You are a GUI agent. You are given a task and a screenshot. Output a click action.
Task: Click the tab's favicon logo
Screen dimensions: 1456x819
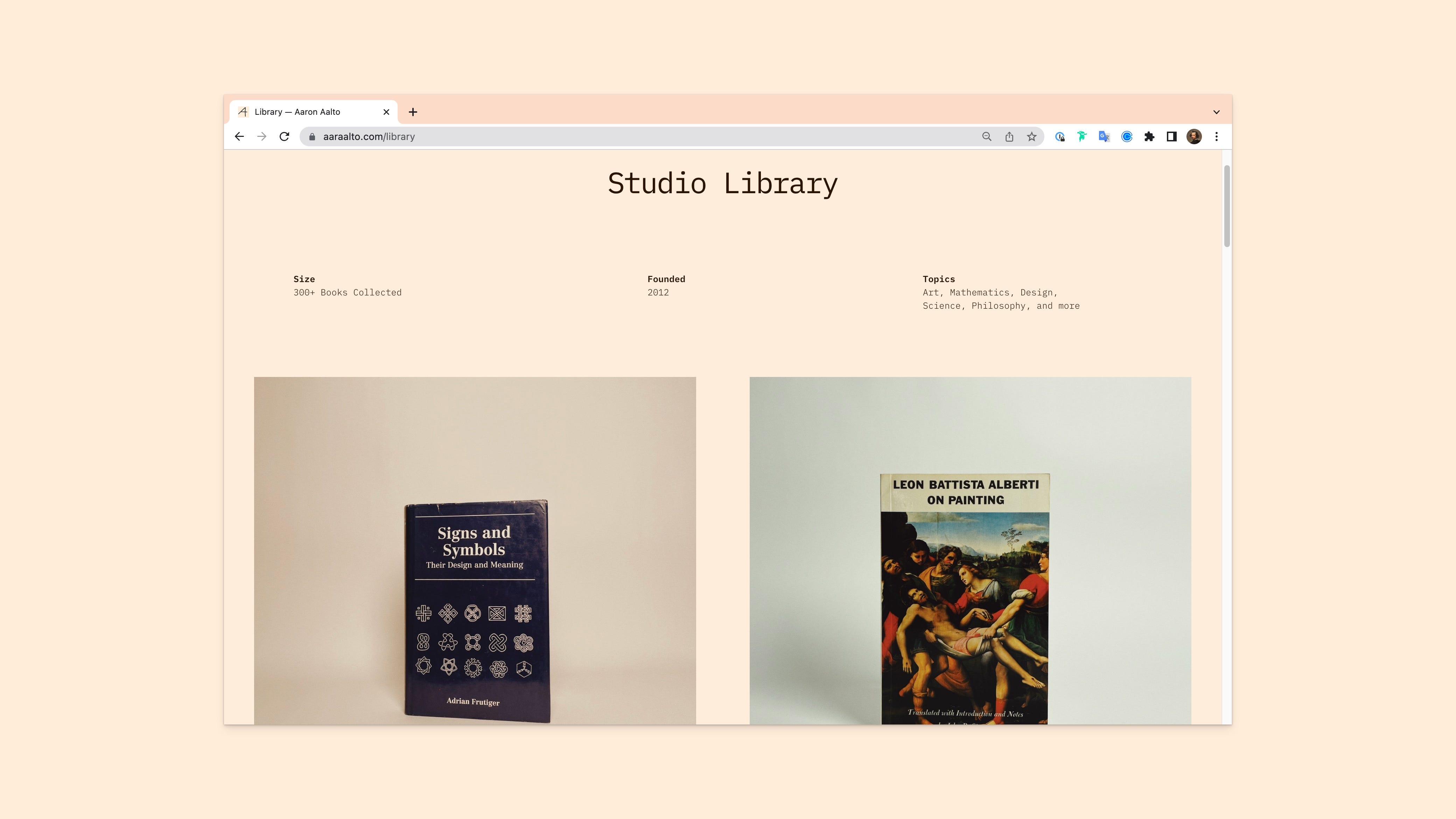[x=243, y=112]
